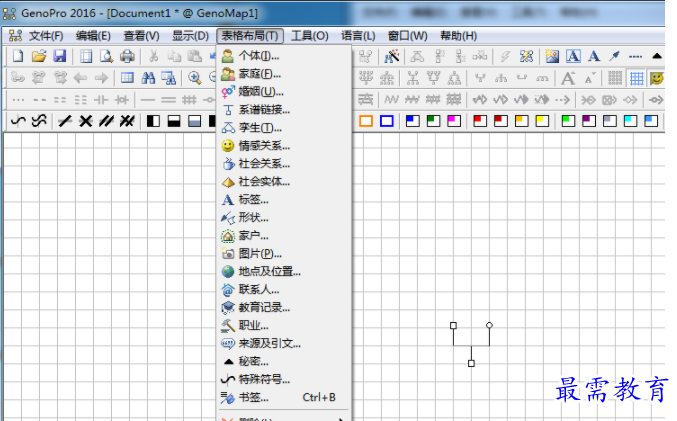Toggle the blue grid lines display button
This screenshot has height=421, width=677.
636,78
